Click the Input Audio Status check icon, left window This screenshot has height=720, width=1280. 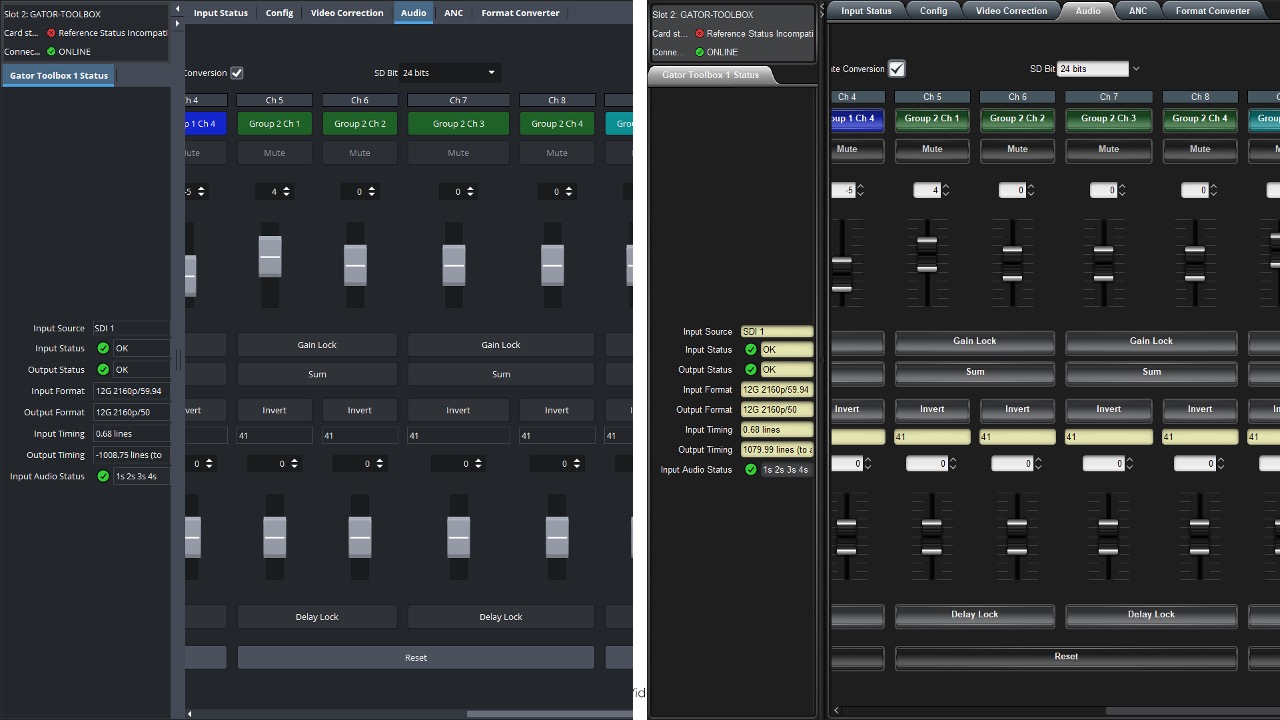coord(103,476)
